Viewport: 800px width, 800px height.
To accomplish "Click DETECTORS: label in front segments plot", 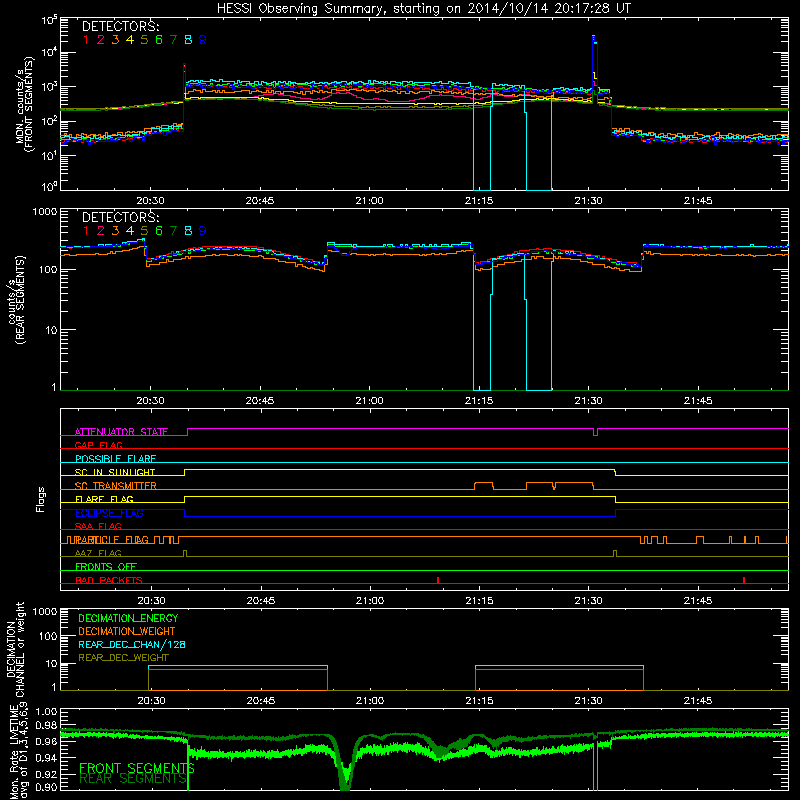I will (120, 26).
